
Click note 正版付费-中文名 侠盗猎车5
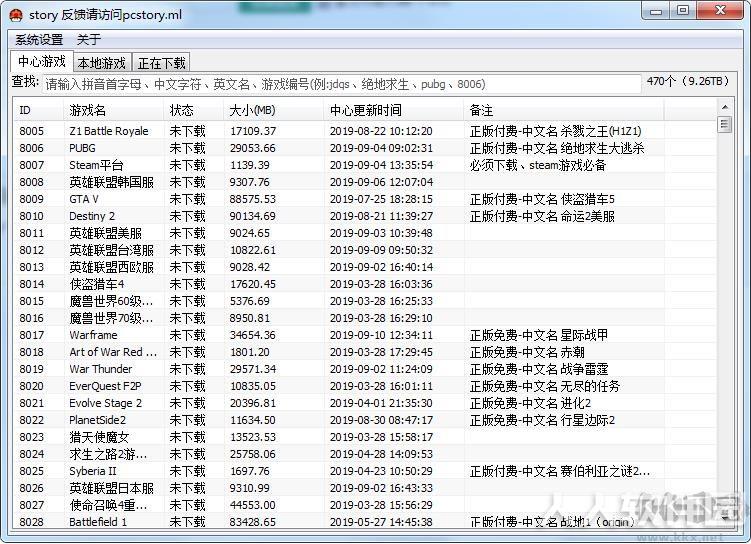[x=542, y=199]
